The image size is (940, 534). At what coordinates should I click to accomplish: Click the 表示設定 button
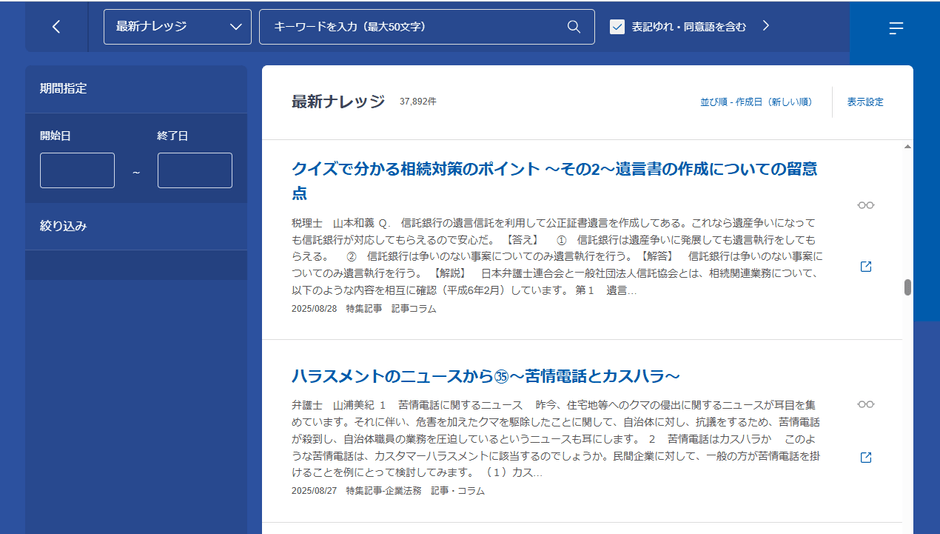pyautogui.click(x=865, y=102)
